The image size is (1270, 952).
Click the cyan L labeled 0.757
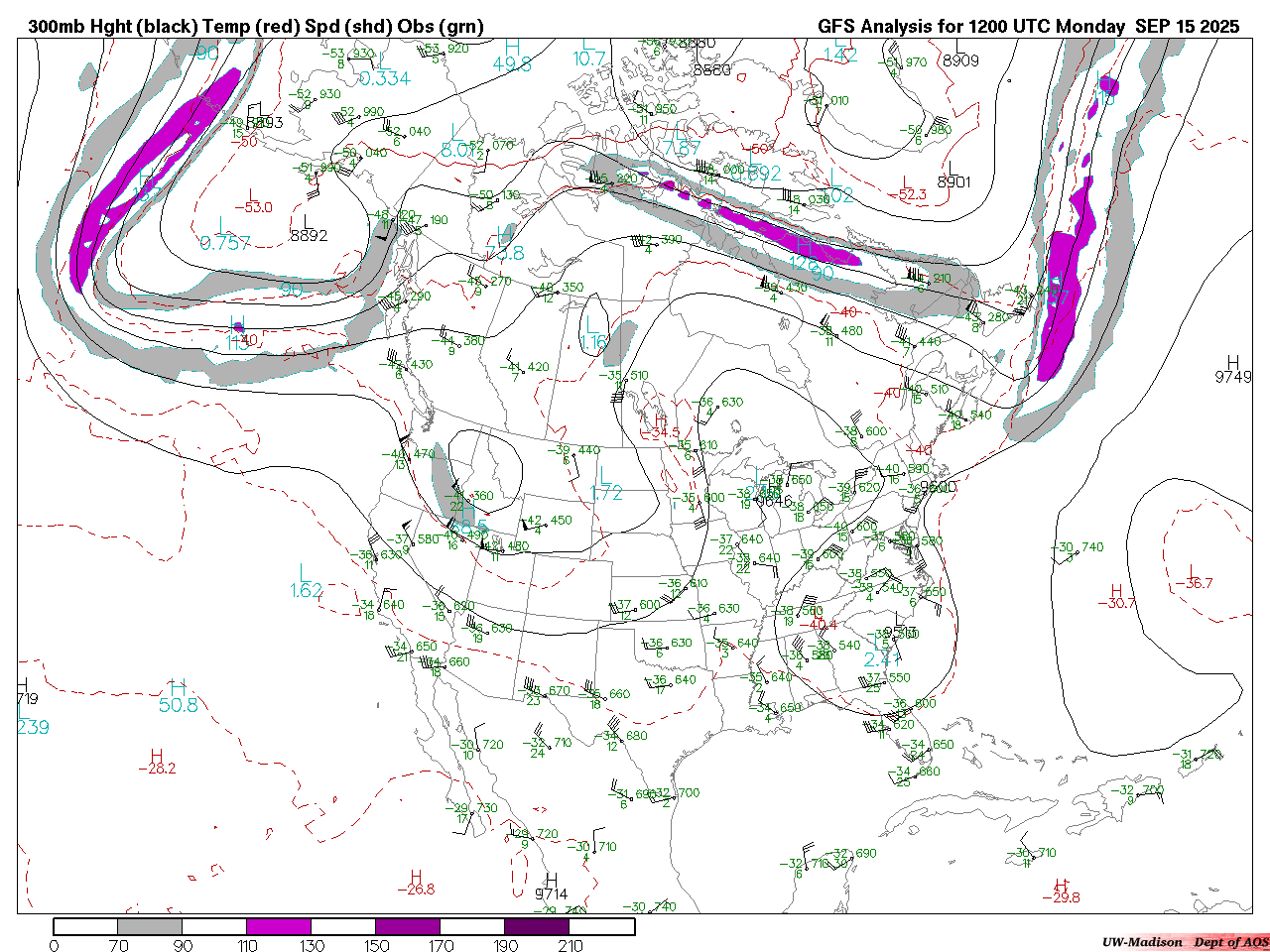pyautogui.click(x=222, y=226)
